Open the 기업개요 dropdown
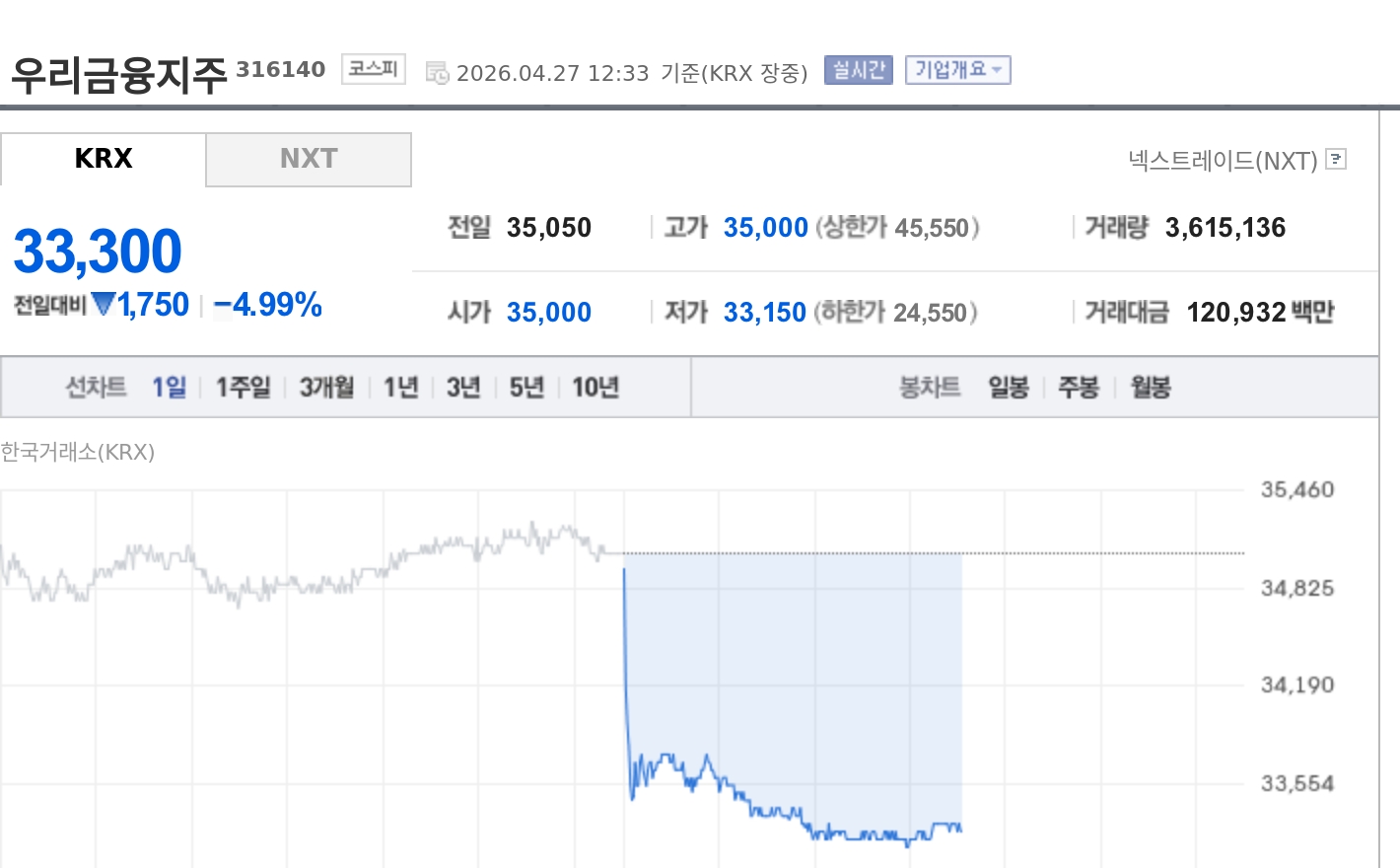This screenshot has height=868, width=1400. (957, 69)
